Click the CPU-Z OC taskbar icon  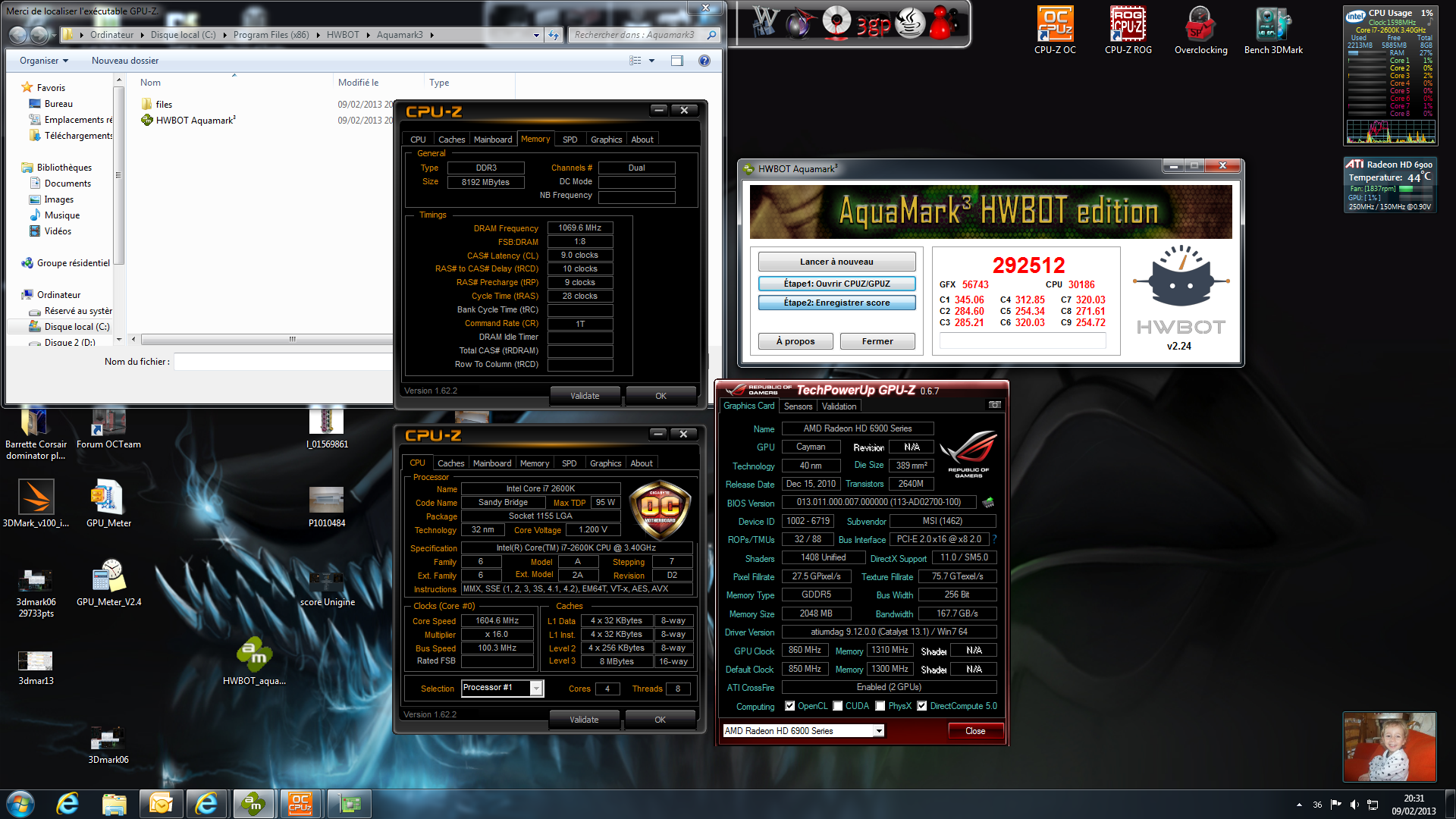(x=300, y=804)
